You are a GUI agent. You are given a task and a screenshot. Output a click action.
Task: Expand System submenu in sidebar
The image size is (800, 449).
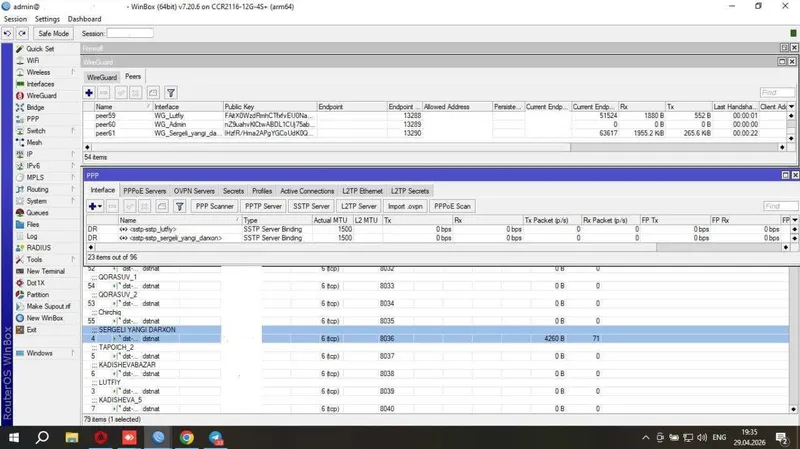point(72,201)
